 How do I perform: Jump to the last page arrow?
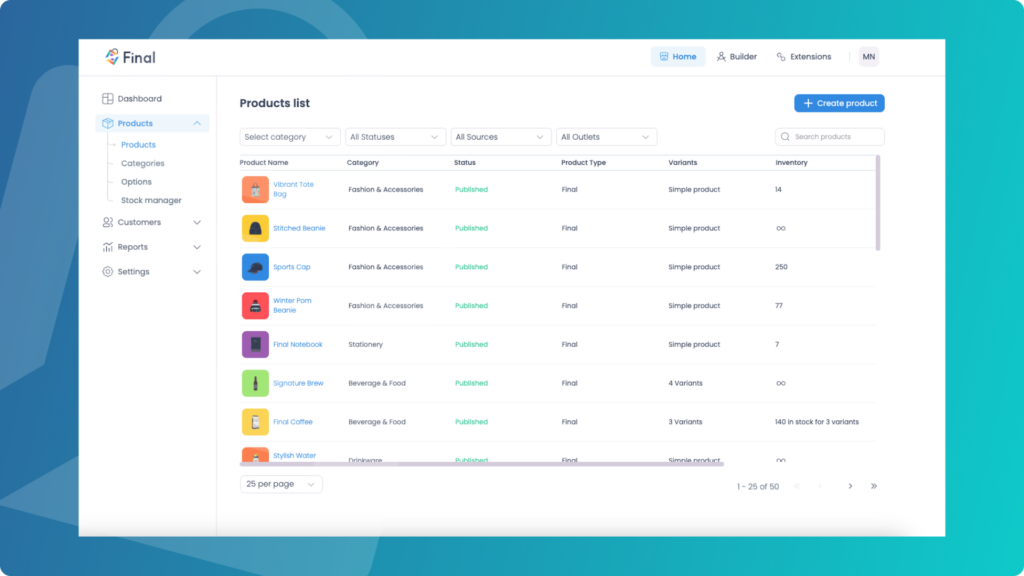874,487
